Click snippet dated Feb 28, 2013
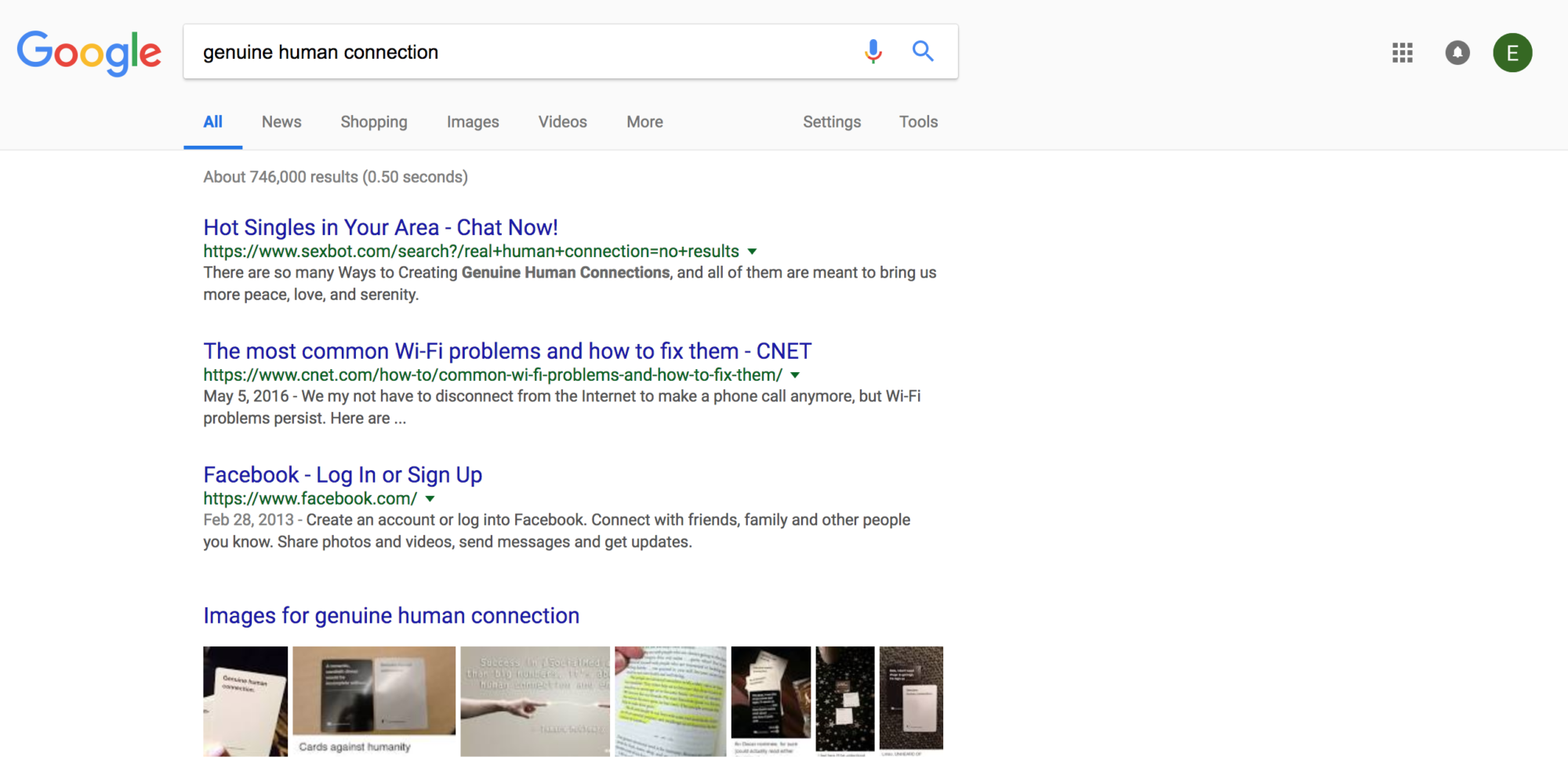Image resolution: width=1568 pixels, height=764 pixels. [x=557, y=531]
